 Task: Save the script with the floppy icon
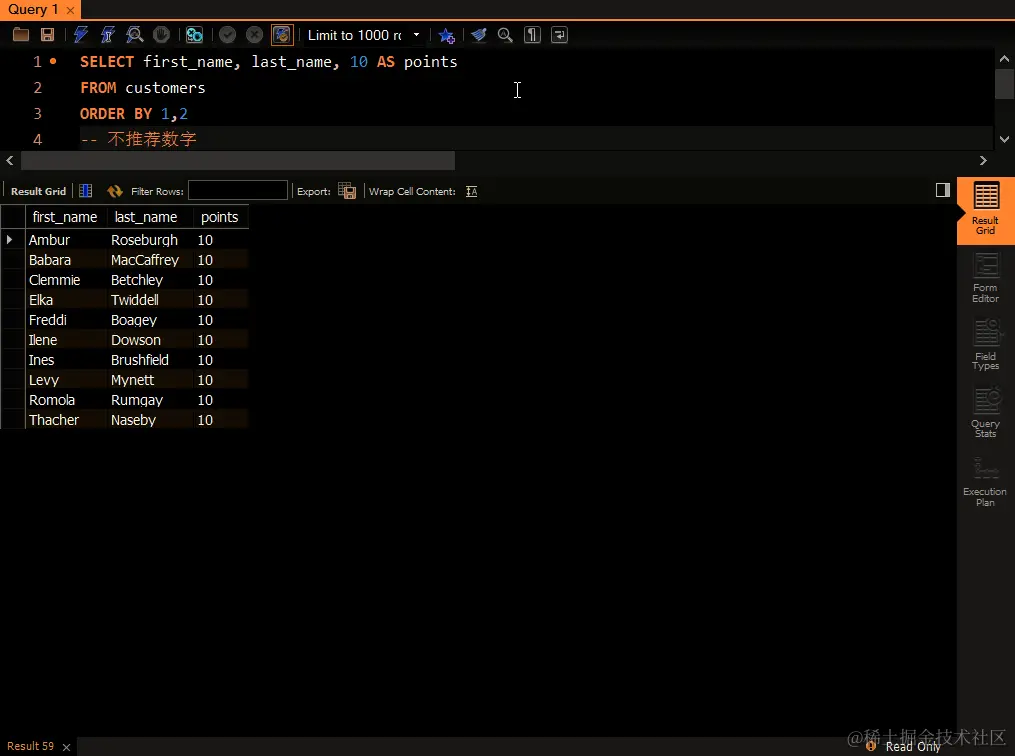(47, 34)
